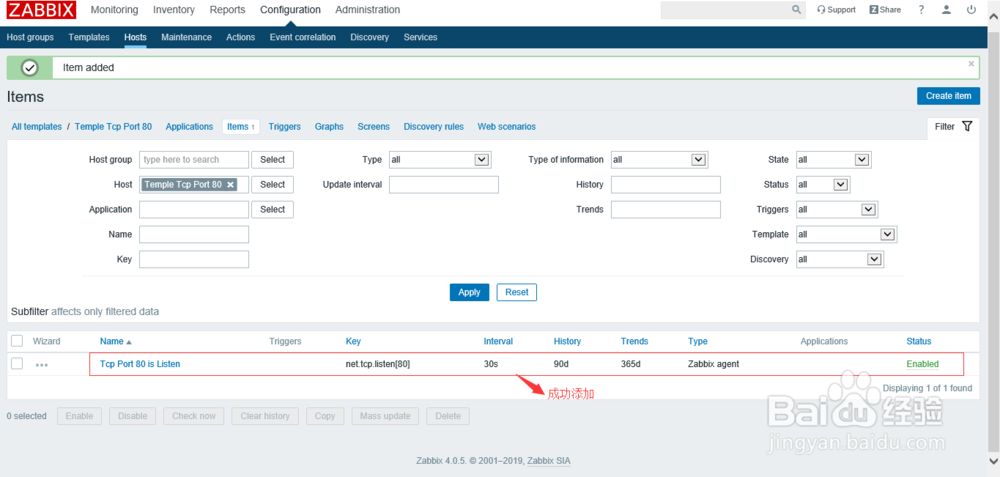Select the Hosts submenu
The width and height of the screenshot is (1000, 477).
[135, 37]
